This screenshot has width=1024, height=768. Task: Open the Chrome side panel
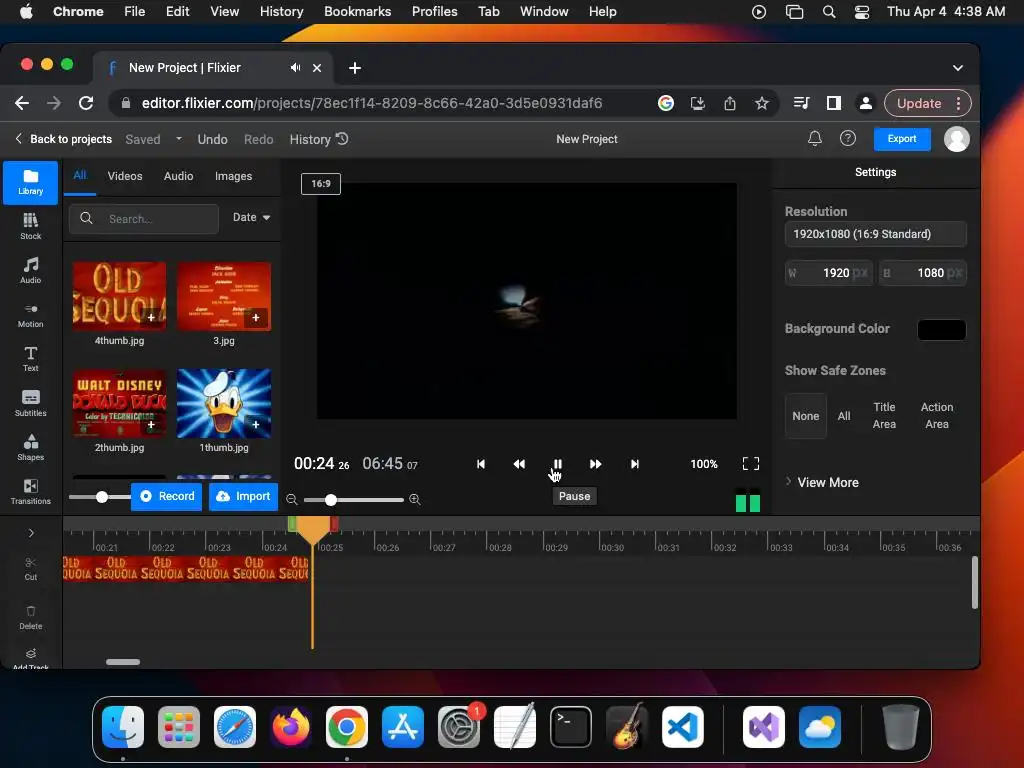pyautogui.click(x=833, y=103)
